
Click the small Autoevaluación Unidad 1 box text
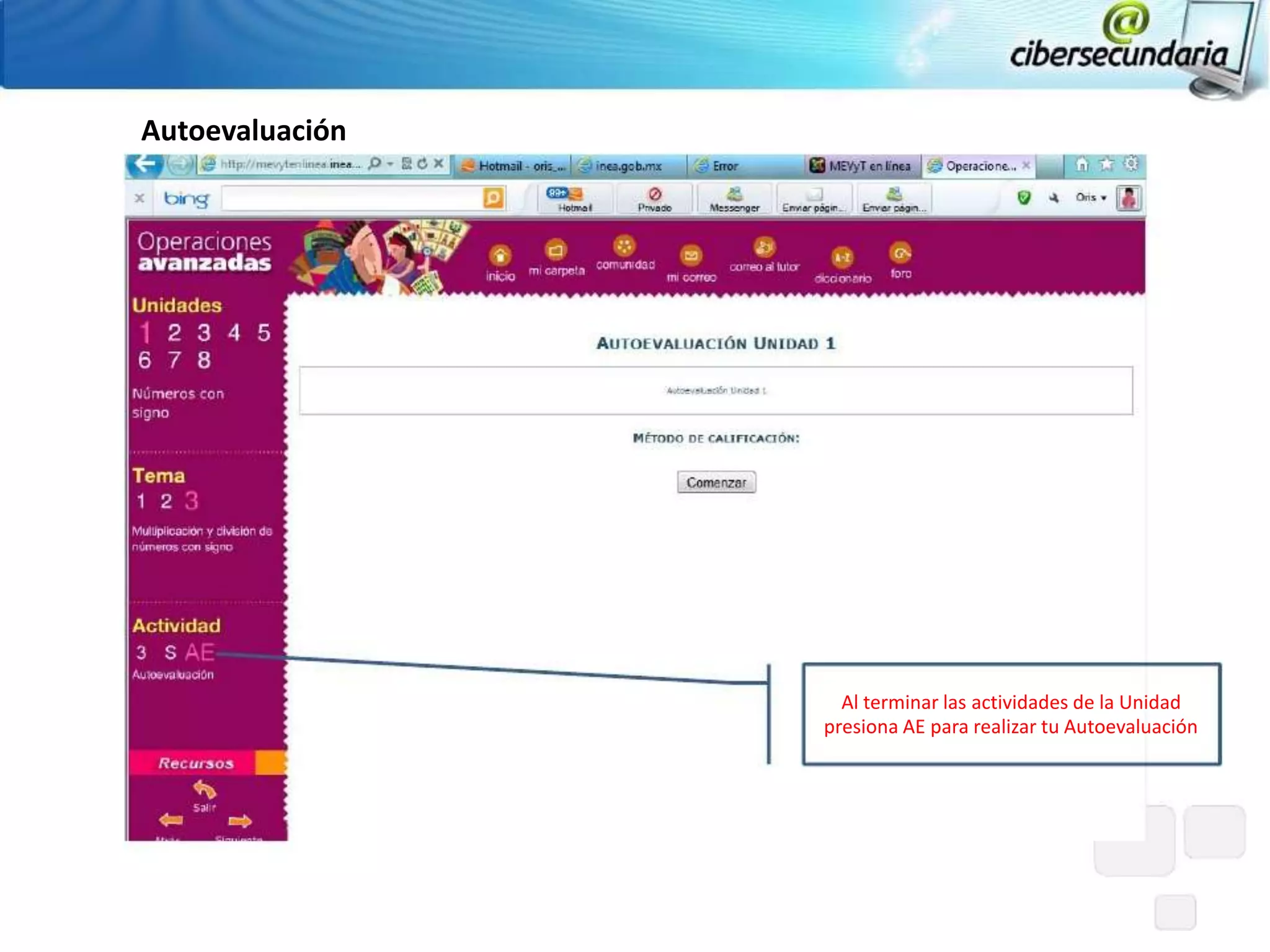(716, 390)
